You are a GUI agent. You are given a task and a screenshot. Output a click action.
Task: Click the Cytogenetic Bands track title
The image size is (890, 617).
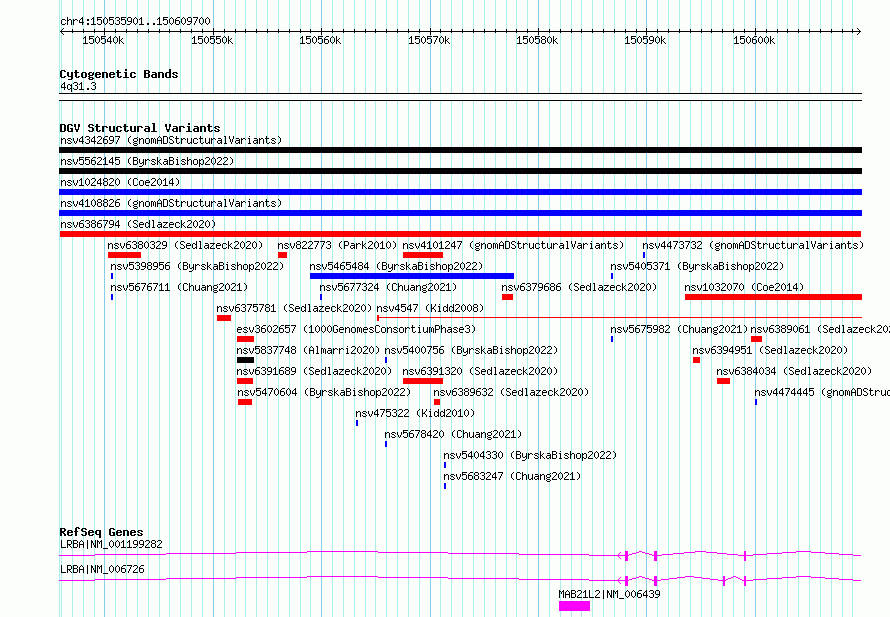pos(119,74)
